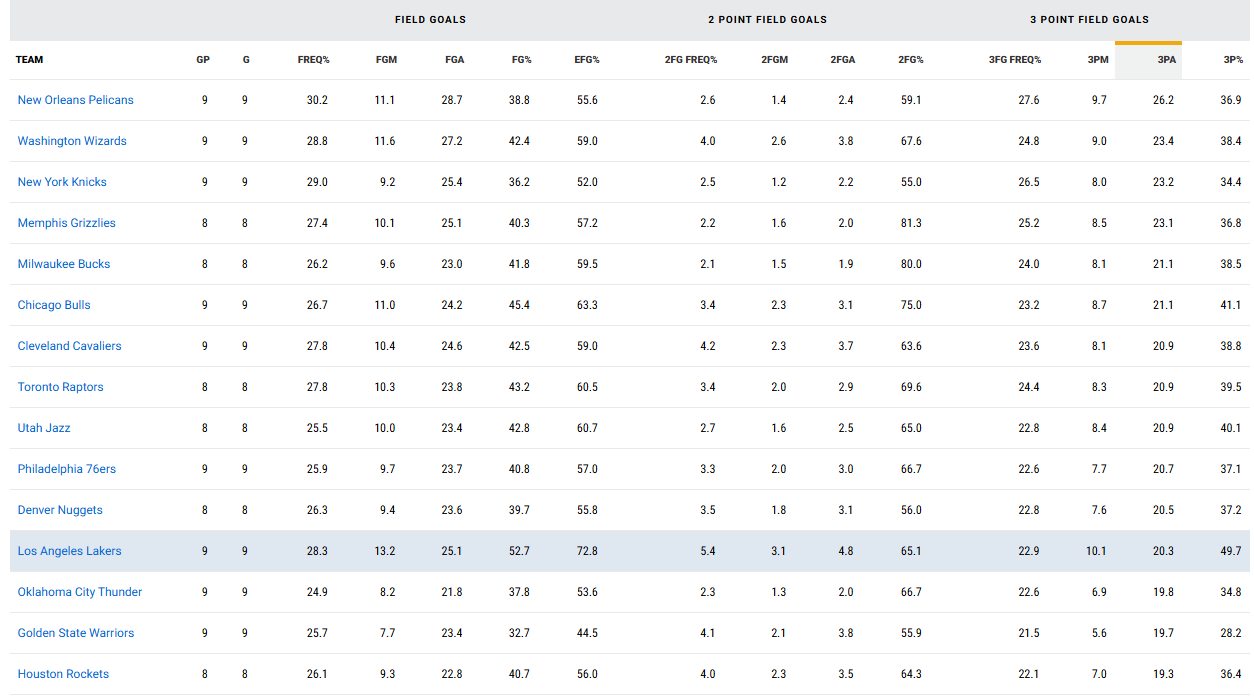Image resolution: width=1254 pixels, height=698 pixels.
Task: Open the Chicago Bulls team link
Action: click(54, 305)
